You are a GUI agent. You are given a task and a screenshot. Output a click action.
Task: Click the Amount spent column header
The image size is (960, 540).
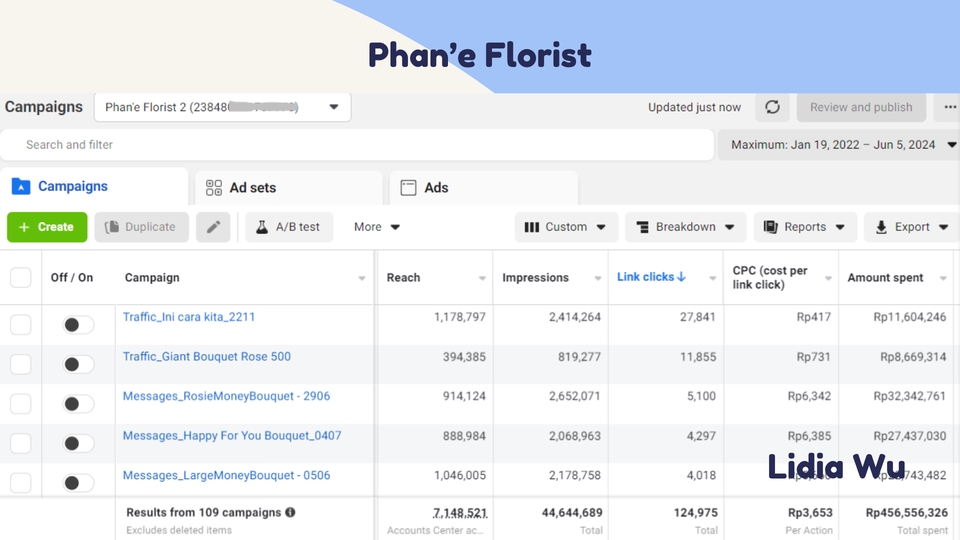[x=885, y=277]
